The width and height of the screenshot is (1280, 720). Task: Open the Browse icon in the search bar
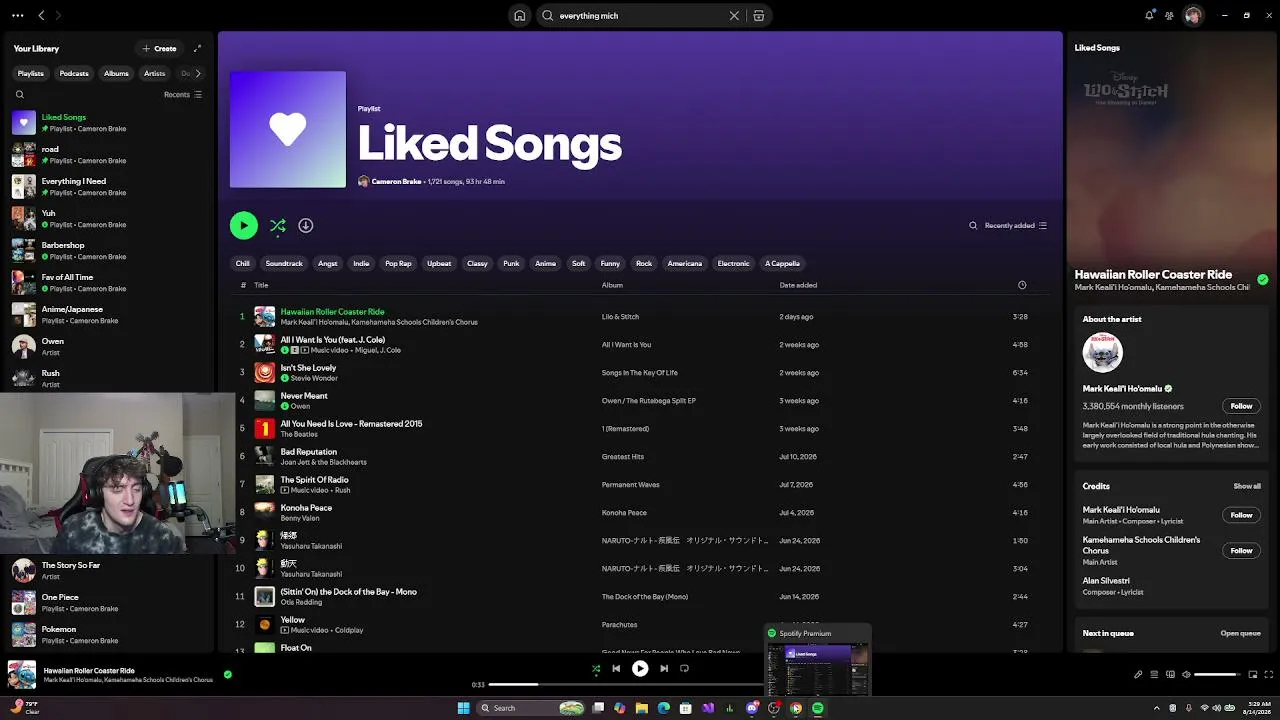pyautogui.click(x=759, y=16)
